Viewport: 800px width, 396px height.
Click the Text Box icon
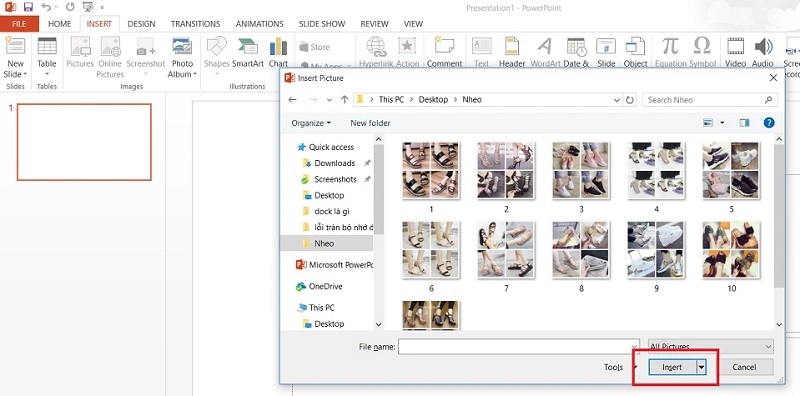[481, 46]
